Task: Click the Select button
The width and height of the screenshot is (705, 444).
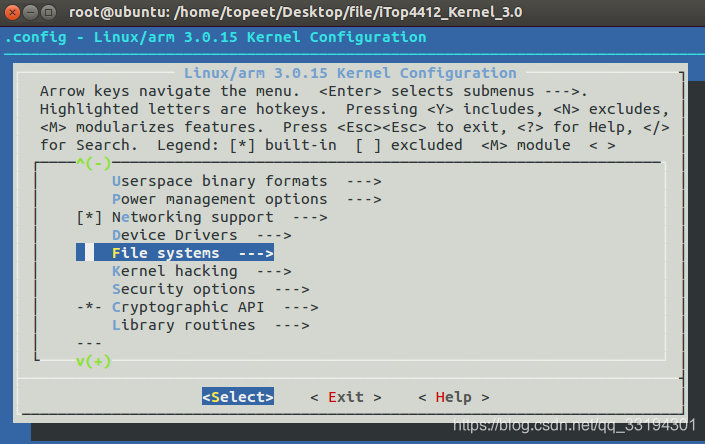Action: [238, 397]
